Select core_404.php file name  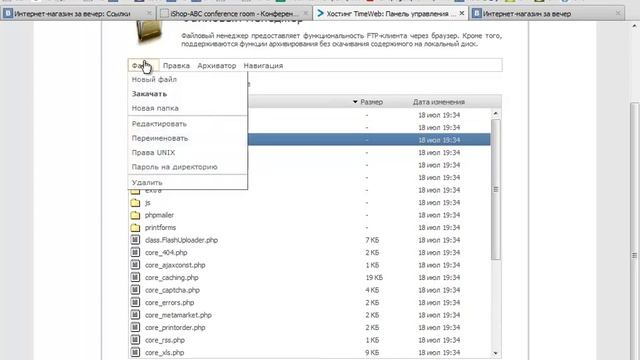pos(166,253)
